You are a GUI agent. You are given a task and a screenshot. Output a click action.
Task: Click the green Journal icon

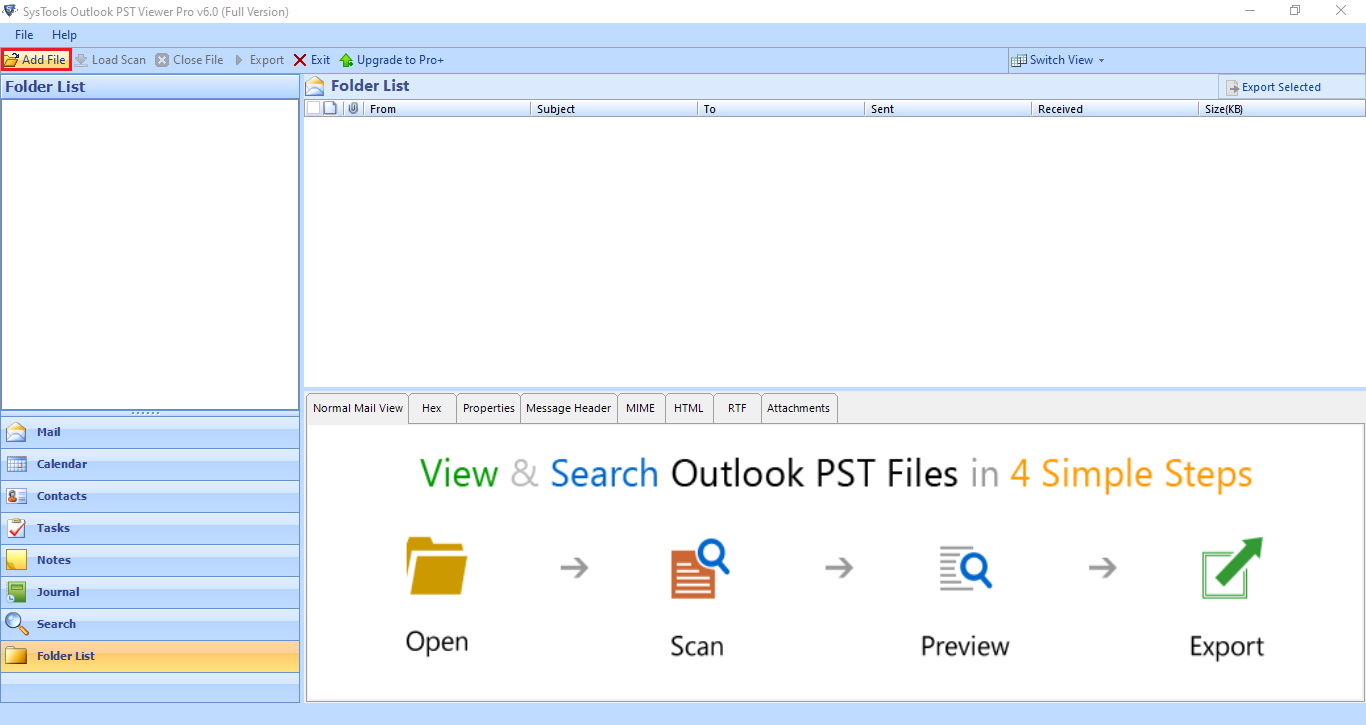click(16, 592)
